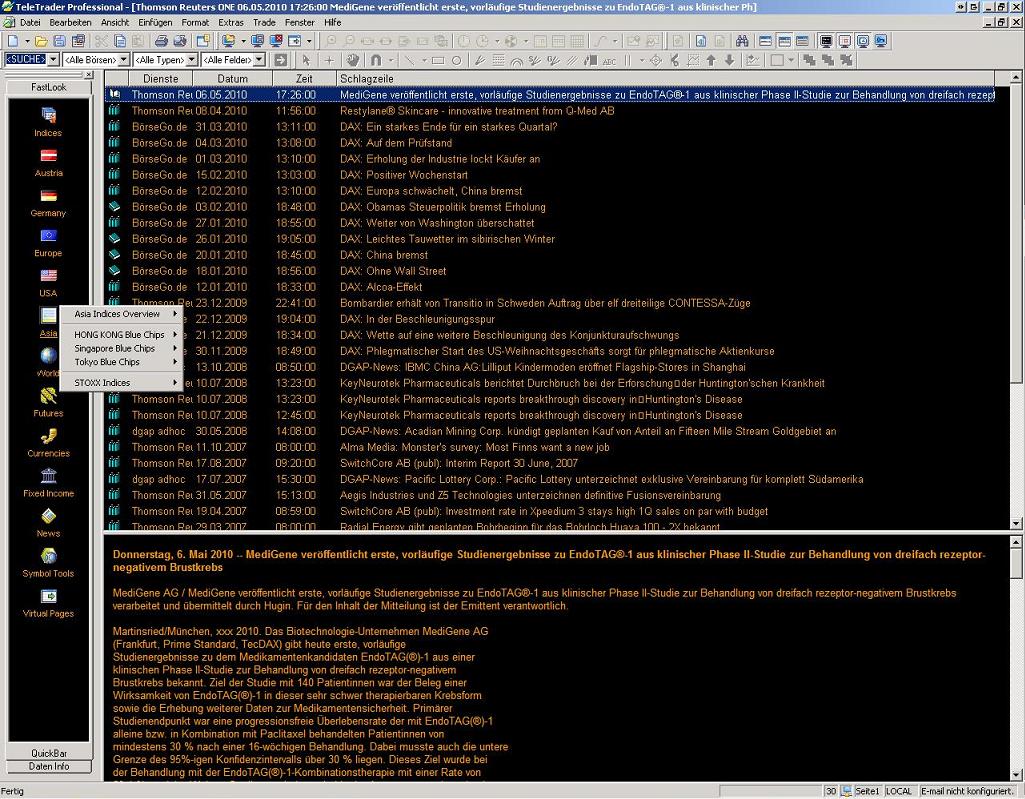Click the Daten Info panel button
Image resolution: width=1025 pixels, height=799 pixels.
(x=49, y=766)
